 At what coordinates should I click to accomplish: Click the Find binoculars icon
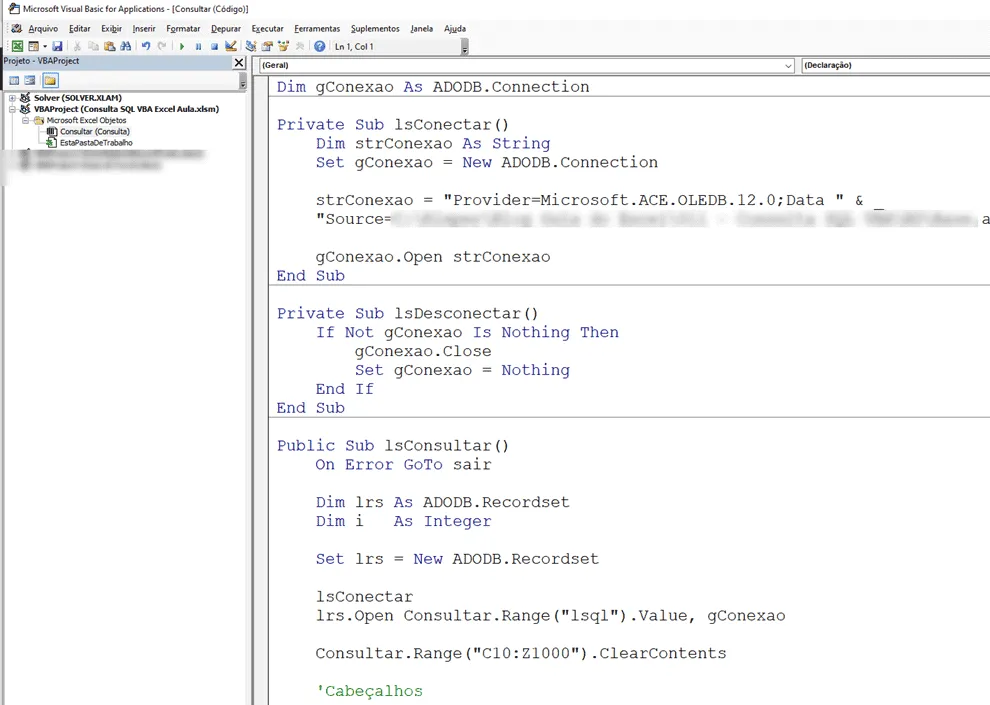[126, 46]
